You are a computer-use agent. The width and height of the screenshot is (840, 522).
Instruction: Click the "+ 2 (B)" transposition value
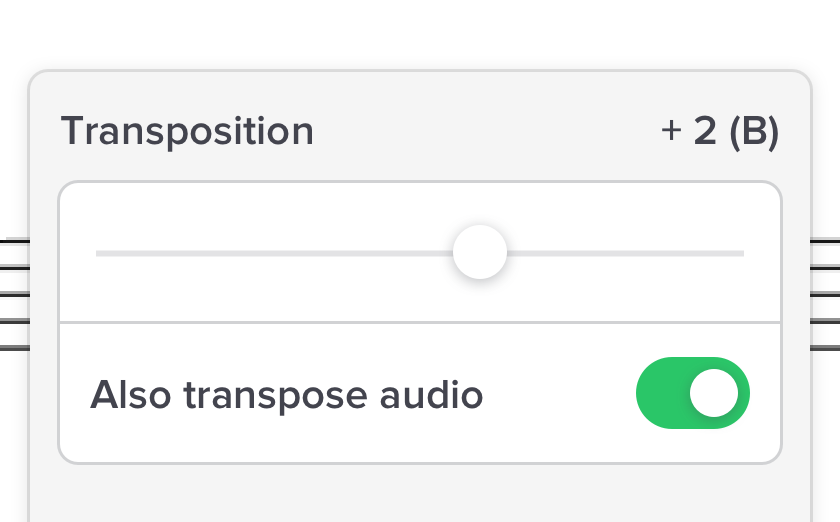tap(720, 132)
